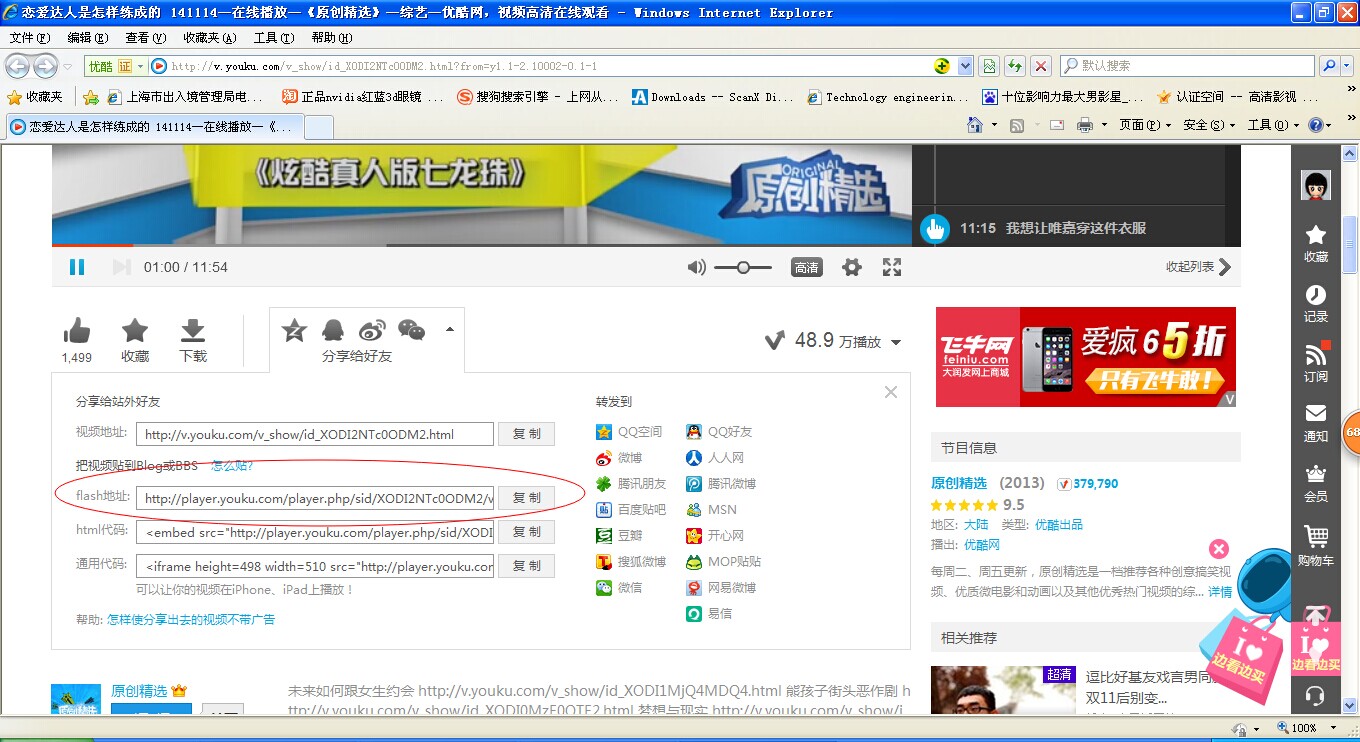Expand the 48.9万播放 dropdown arrow
Image resolution: width=1360 pixels, height=742 pixels.
point(896,342)
